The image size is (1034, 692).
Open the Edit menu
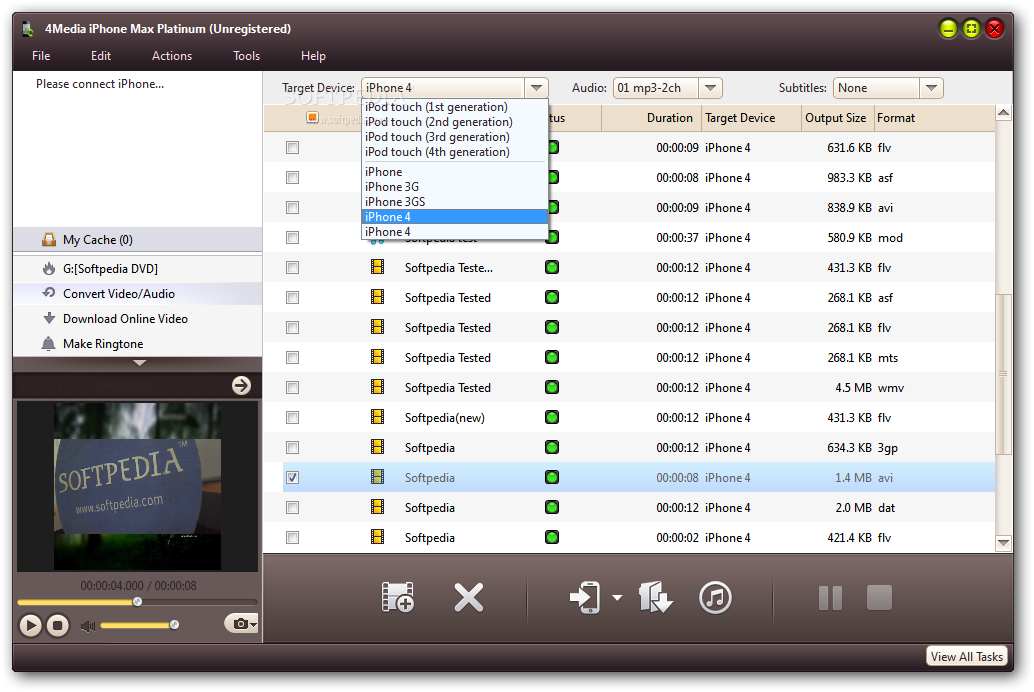coord(101,56)
